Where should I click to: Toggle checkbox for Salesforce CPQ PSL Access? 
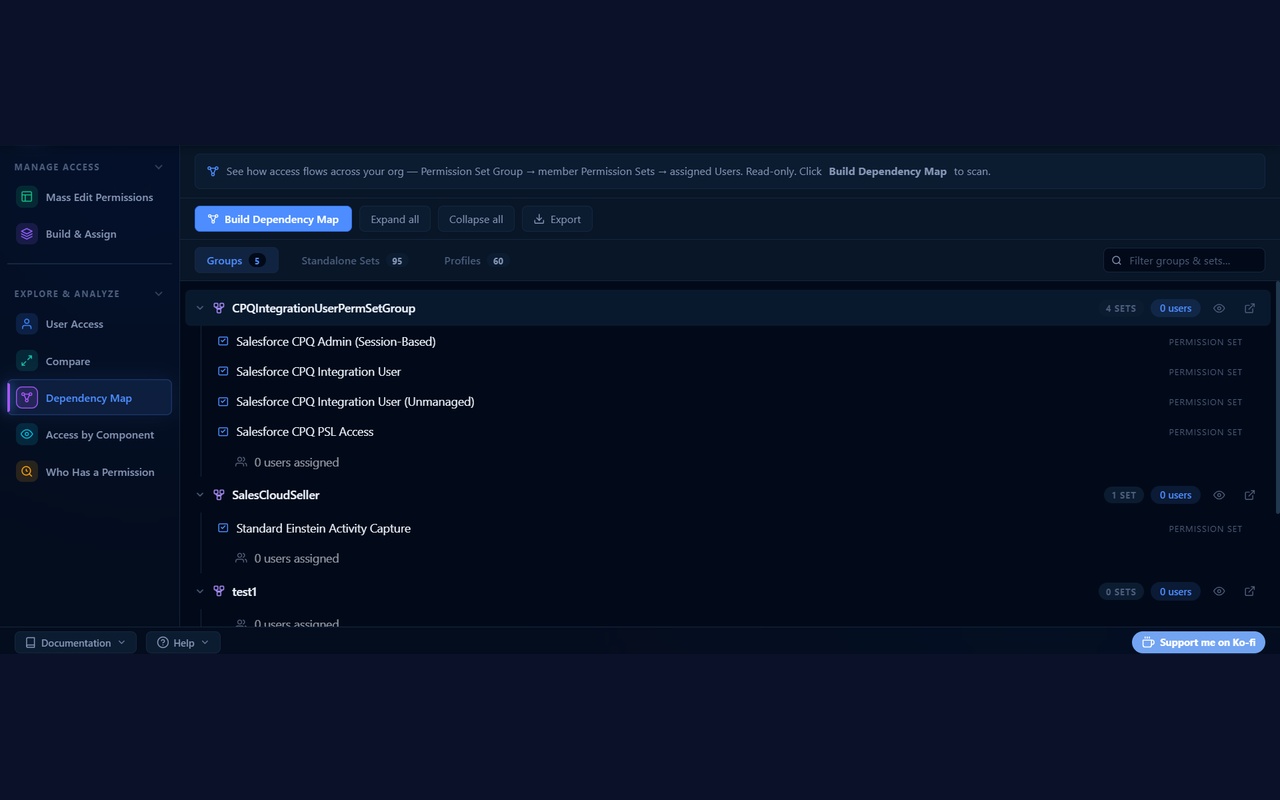[224, 431]
